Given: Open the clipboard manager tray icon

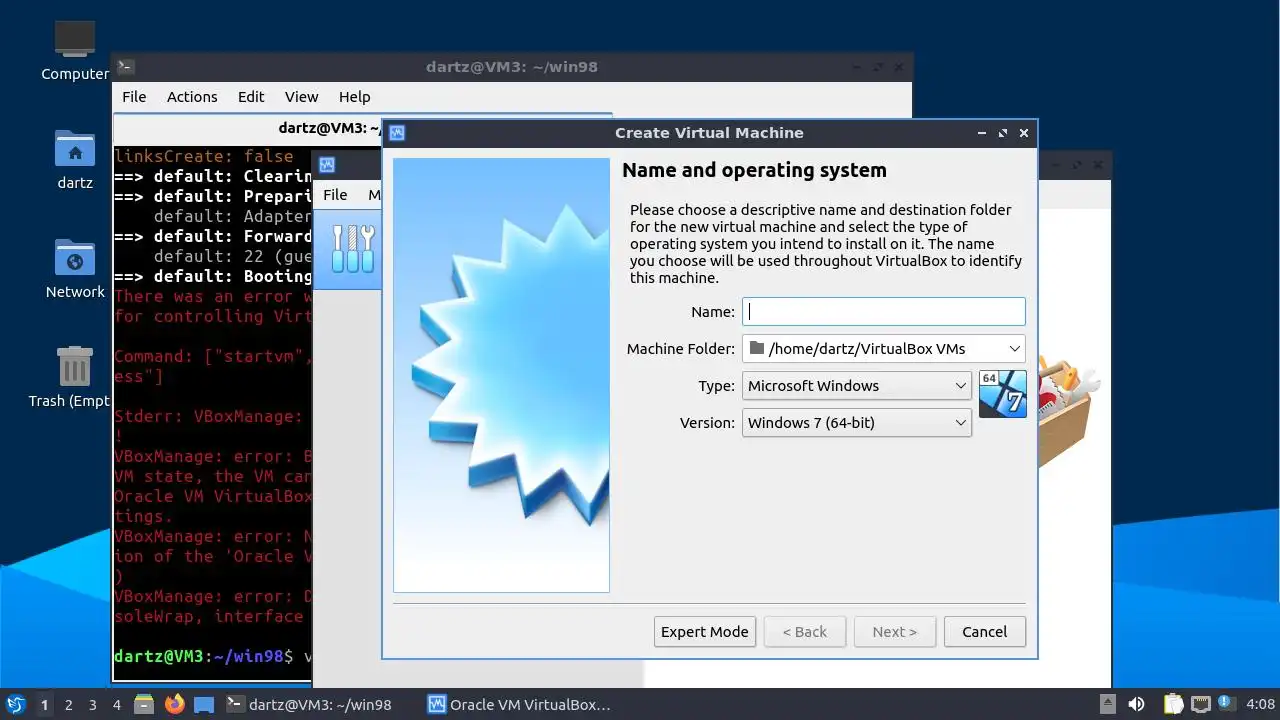Looking at the screenshot, I should pyautogui.click(x=1173, y=704).
